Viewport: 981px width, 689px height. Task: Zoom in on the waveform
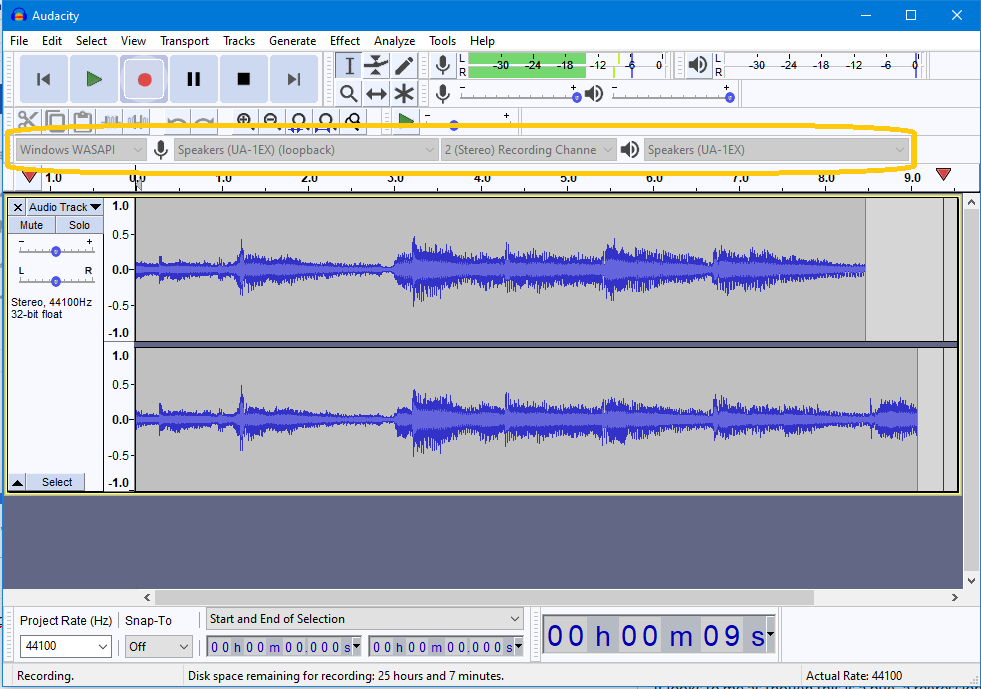coord(244,121)
